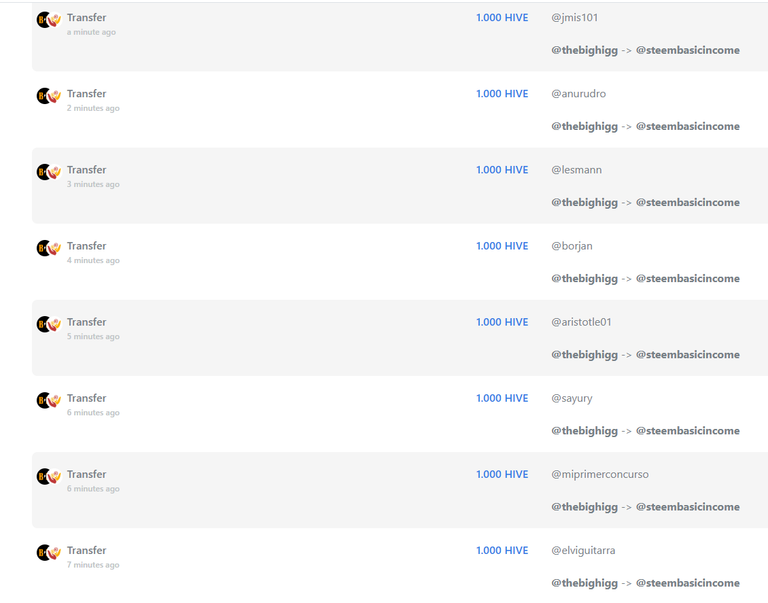This screenshot has width=768, height=603.
Task: Select the @aristotle01 memo text
Action: [581, 322]
